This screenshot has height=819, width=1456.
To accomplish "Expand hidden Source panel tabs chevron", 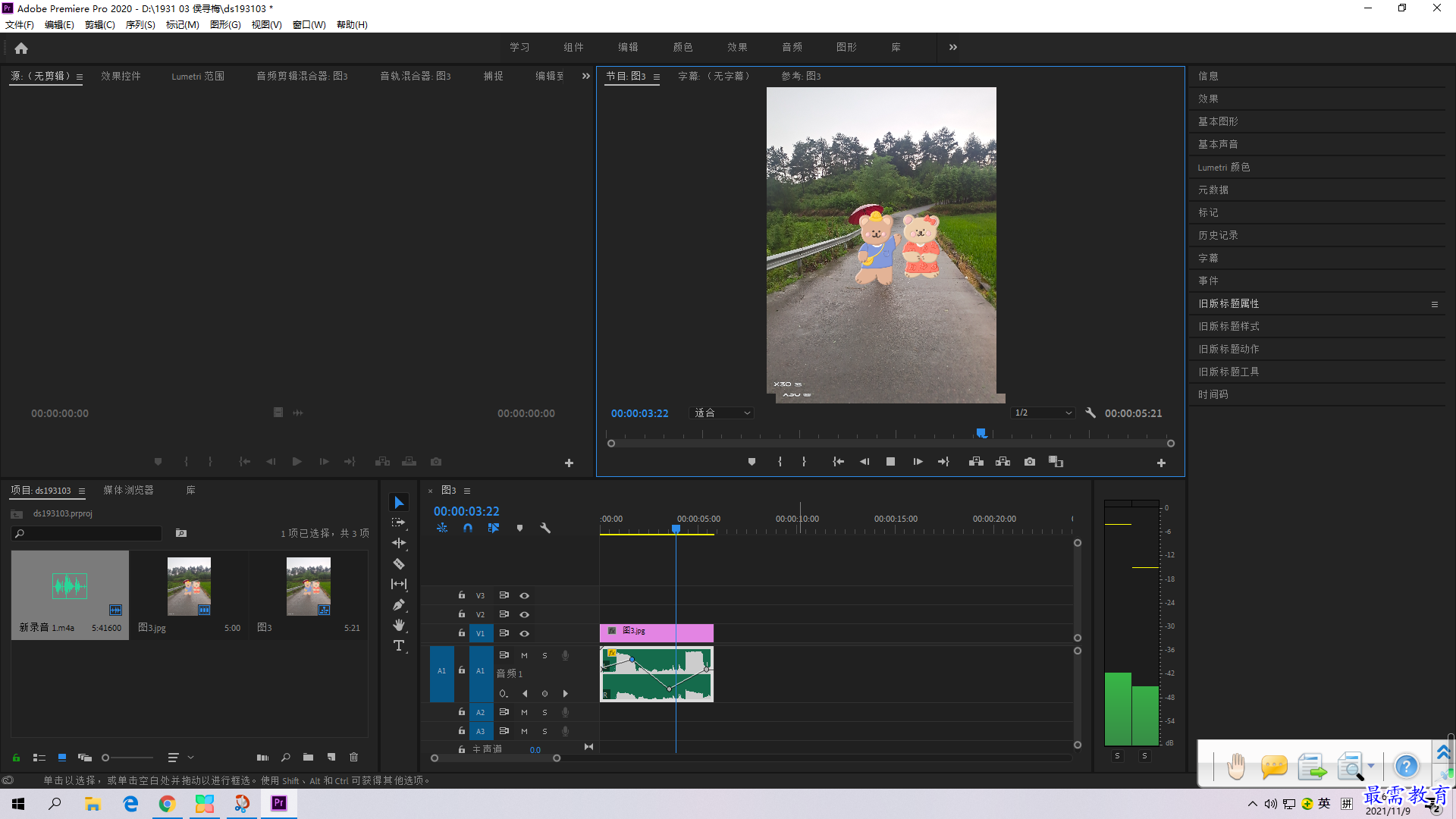I will click(585, 76).
